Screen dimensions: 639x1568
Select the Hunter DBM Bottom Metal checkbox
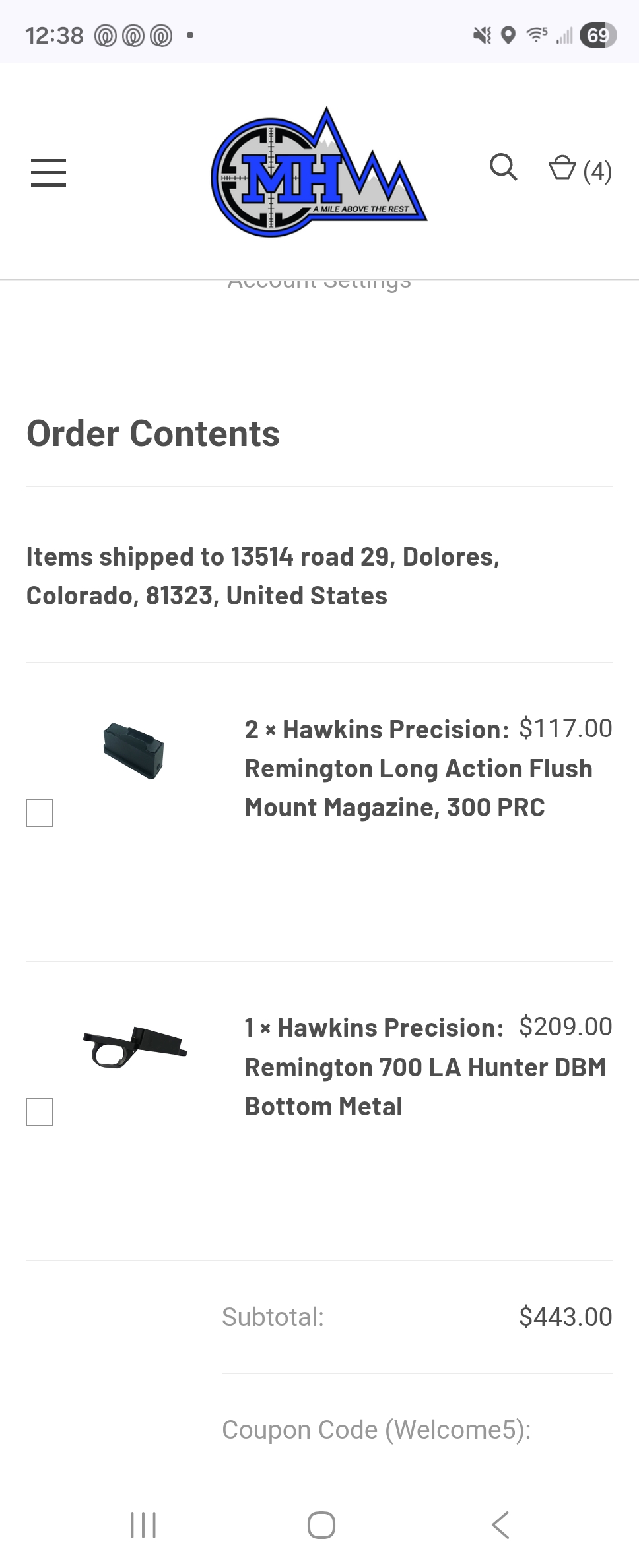click(40, 1112)
